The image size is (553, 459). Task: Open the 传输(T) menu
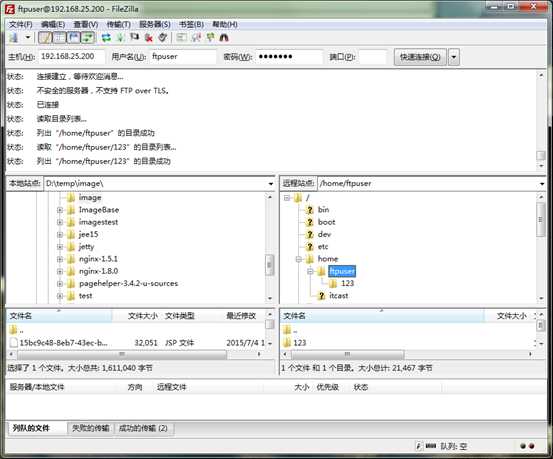(119, 24)
